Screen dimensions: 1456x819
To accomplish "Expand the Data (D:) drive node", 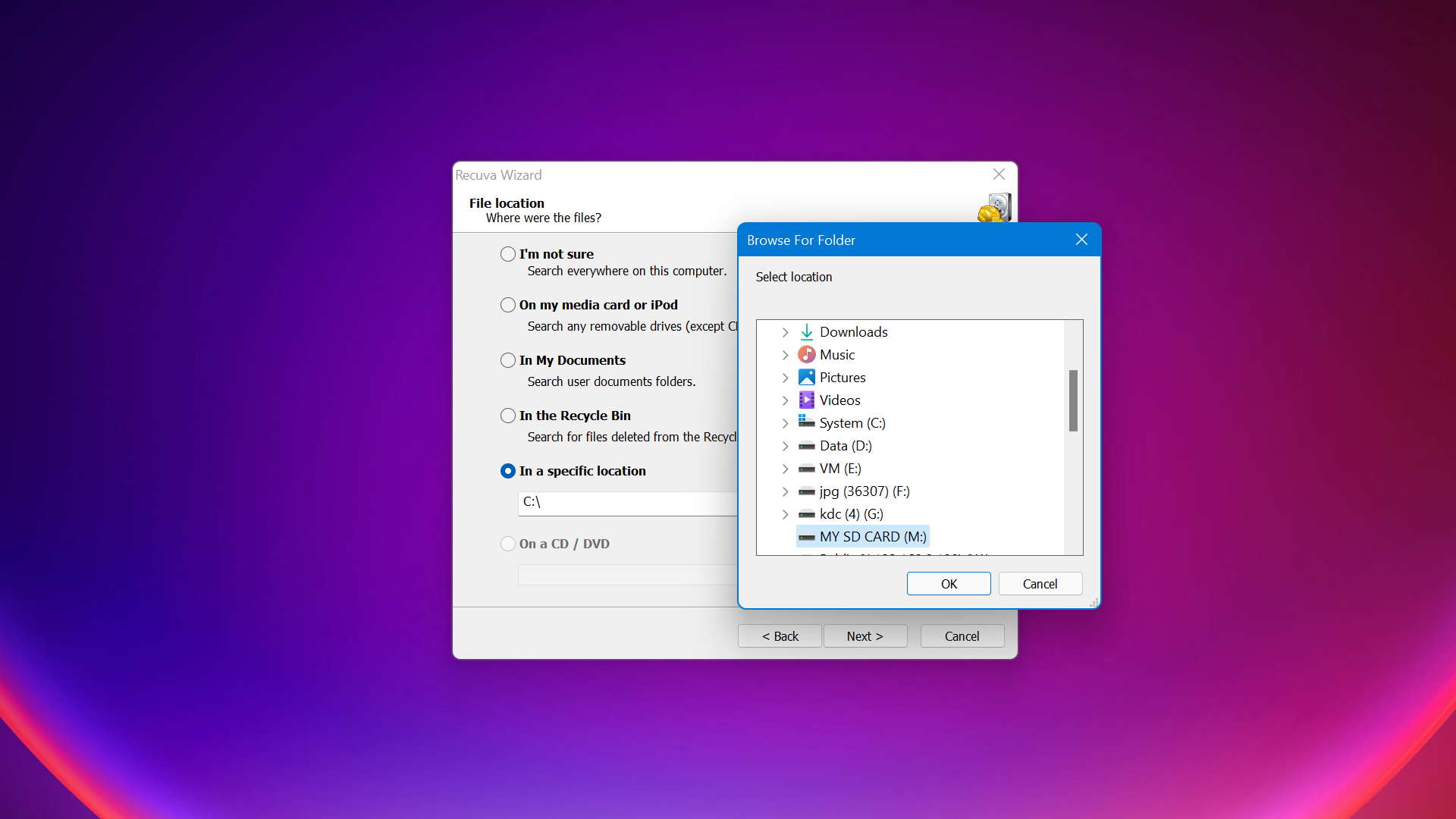I will pyautogui.click(x=786, y=446).
